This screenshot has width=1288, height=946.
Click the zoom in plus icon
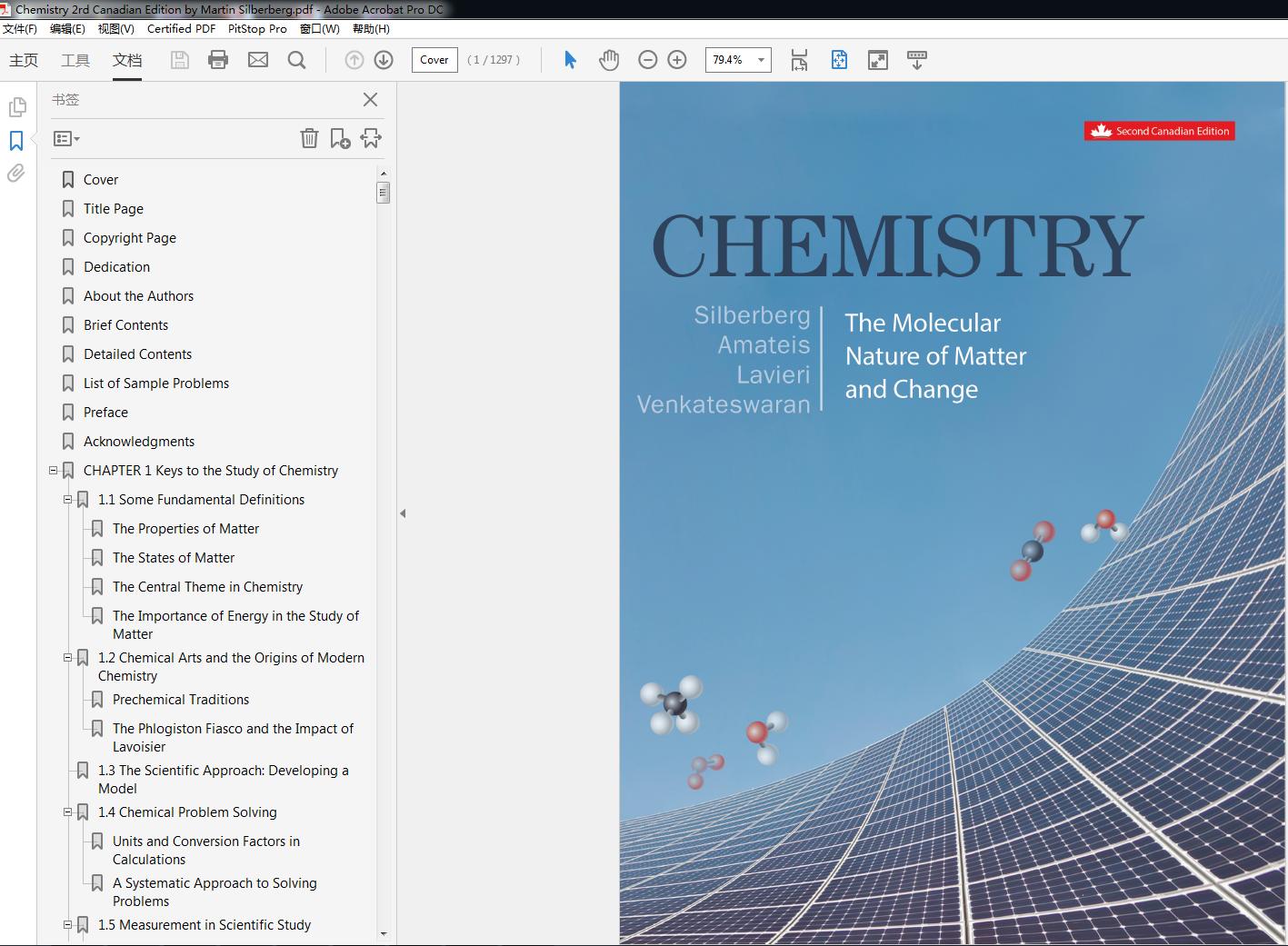(x=677, y=60)
